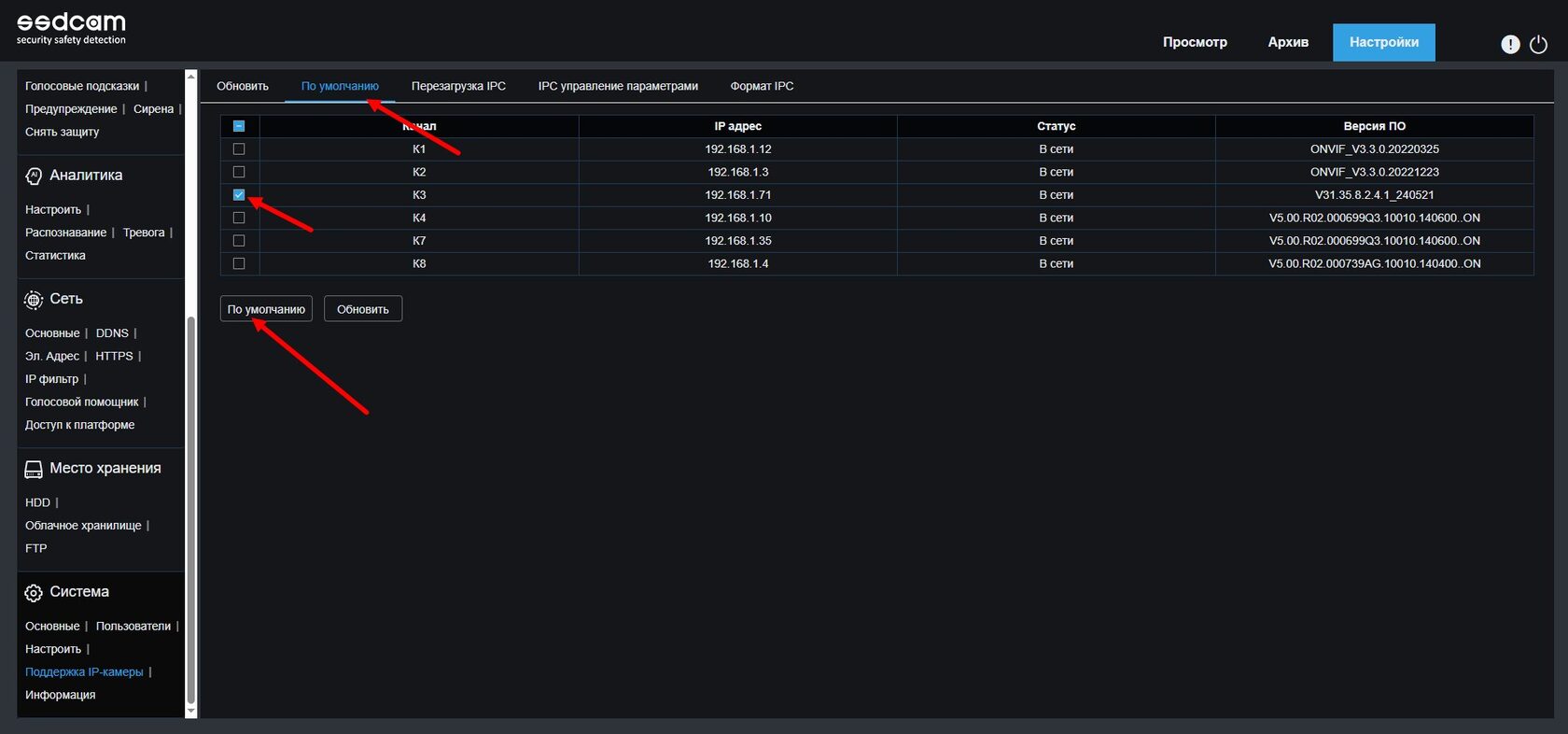The width and height of the screenshot is (1568, 734).
Task: Click the ssdcam logo
Action: (x=71, y=28)
